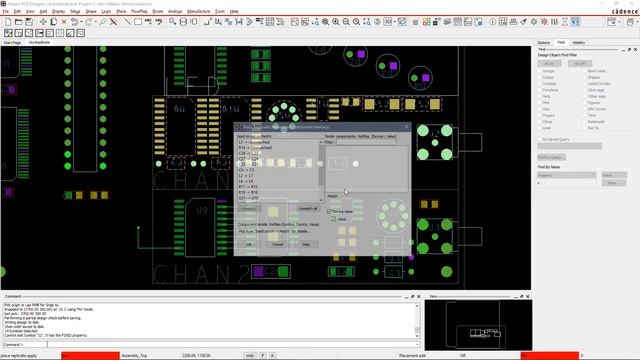The image size is (640, 360).
Task: Toggle the Symbols checkbox in Find panel
Action: [540, 84]
